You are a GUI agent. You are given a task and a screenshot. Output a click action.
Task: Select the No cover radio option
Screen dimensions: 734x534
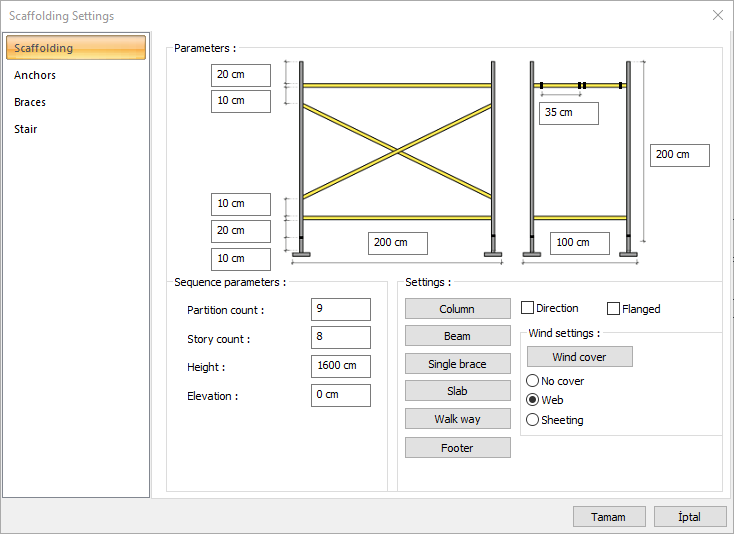(x=533, y=381)
